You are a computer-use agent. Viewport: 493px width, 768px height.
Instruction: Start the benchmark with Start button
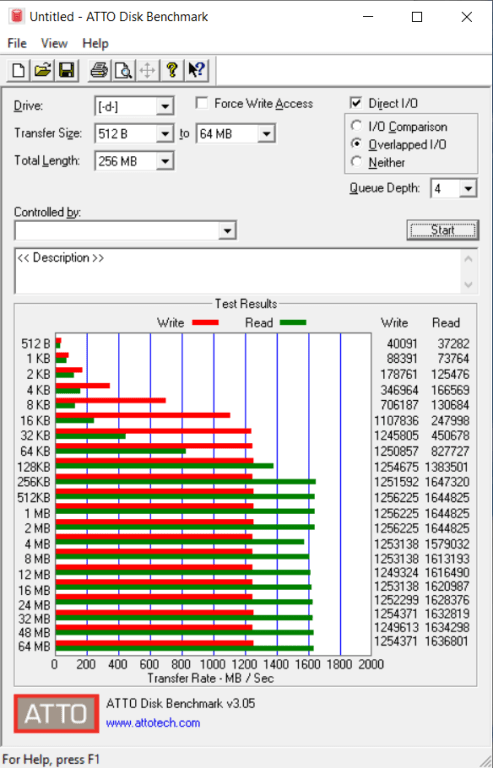pos(443,230)
